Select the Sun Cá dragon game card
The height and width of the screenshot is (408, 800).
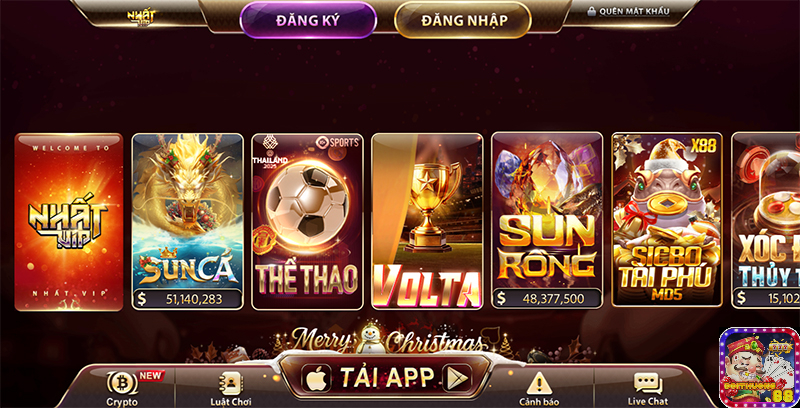click(188, 222)
